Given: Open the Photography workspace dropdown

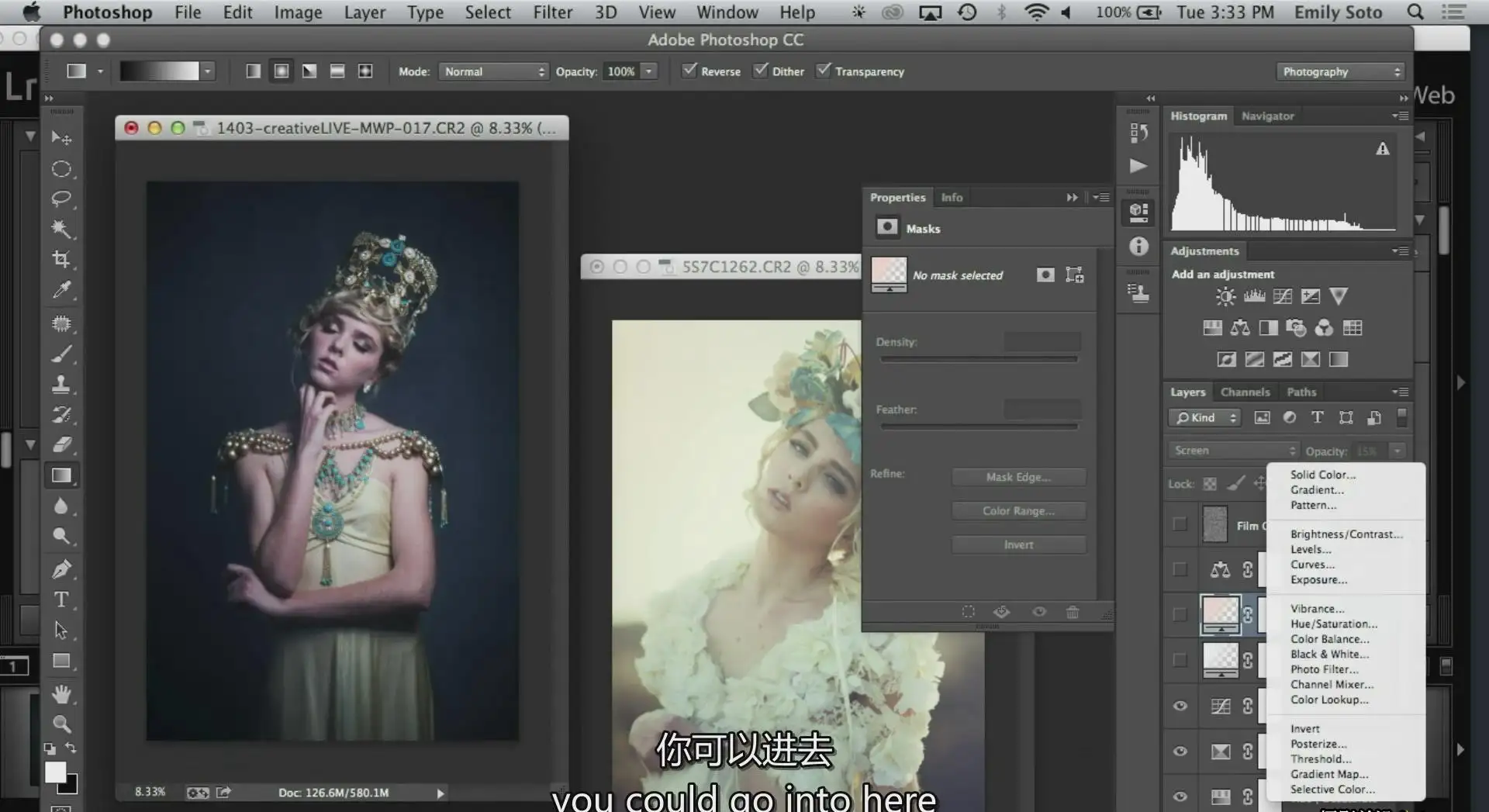Looking at the screenshot, I should pos(1341,71).
